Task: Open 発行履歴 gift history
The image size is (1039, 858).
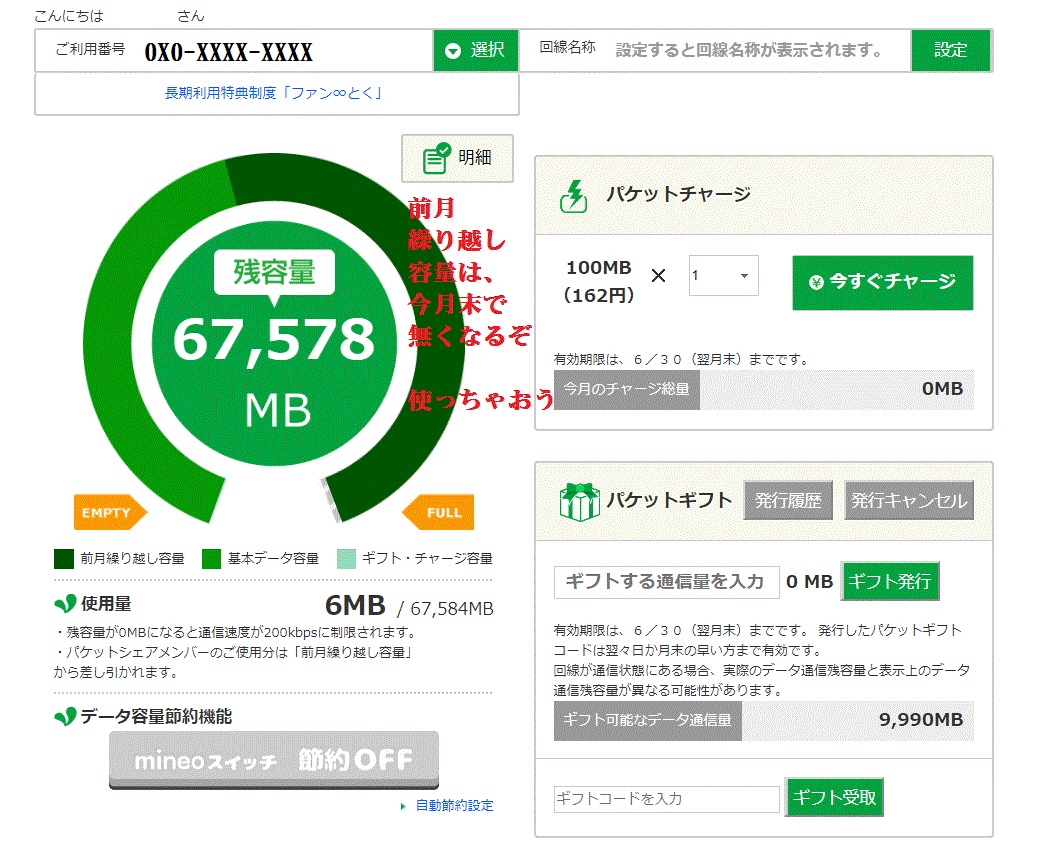Action: click(788, 501)
